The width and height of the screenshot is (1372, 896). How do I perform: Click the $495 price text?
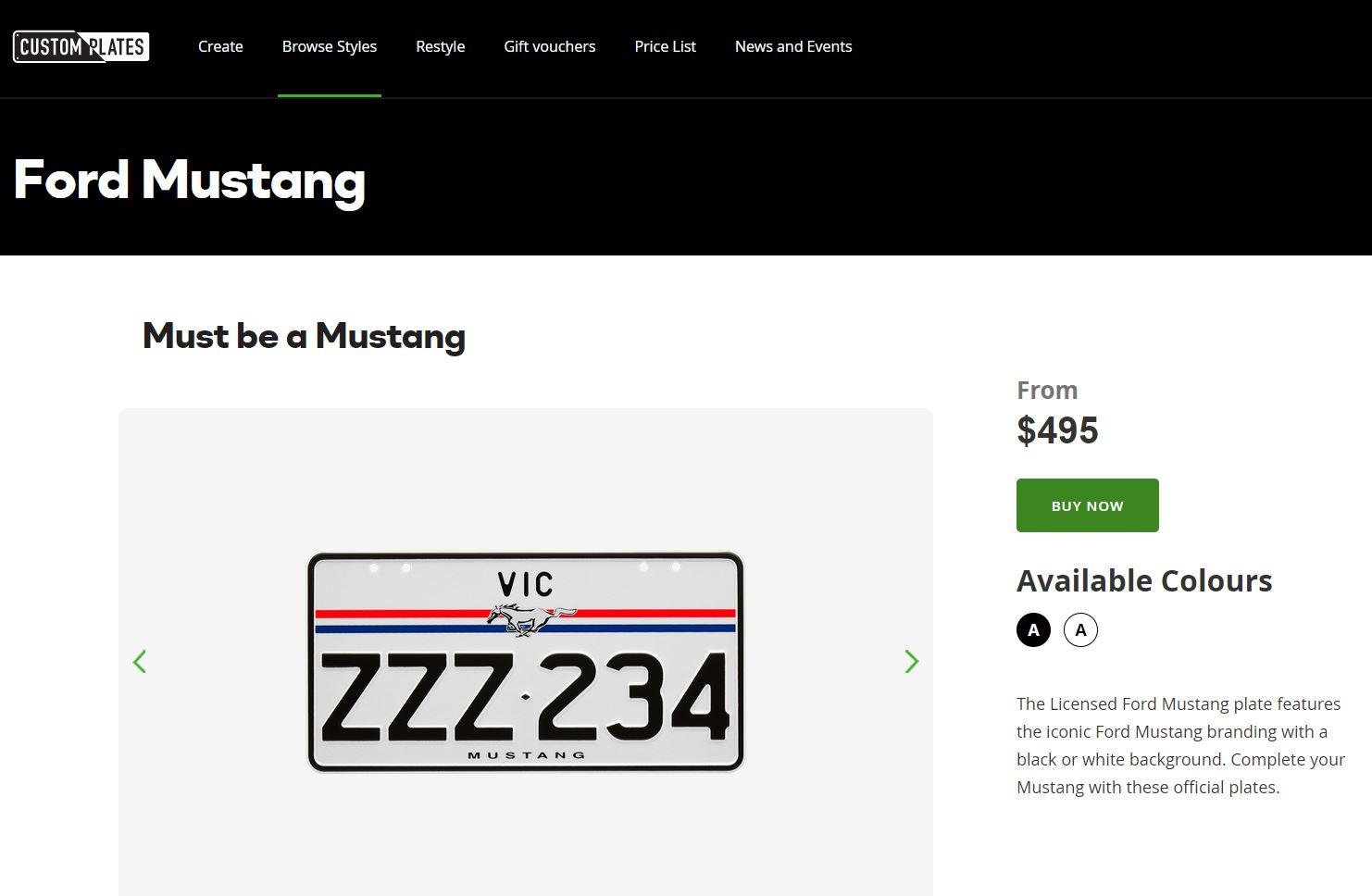[1057, 430]
